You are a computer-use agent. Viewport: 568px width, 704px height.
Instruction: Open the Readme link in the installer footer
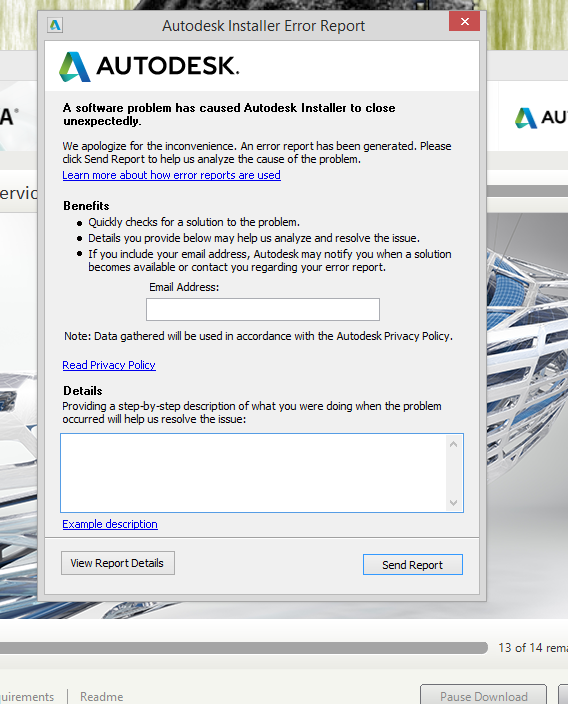(101, 696)
